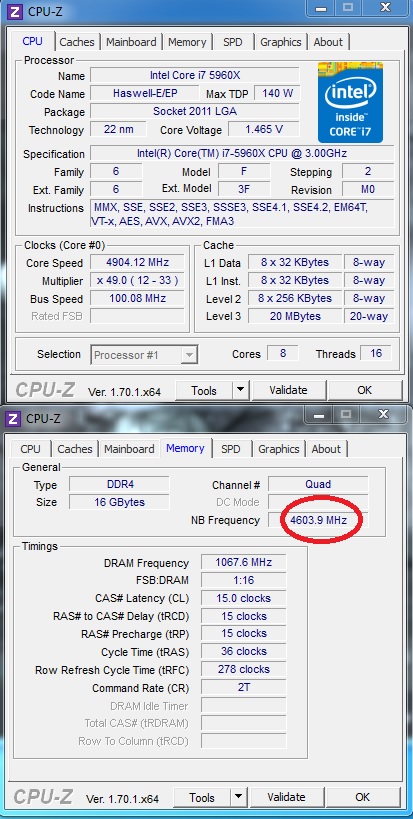Click the instructions list MMX, SSE, SSE2
This screenshot has height=819, width=413.
[x=242, y=214]
